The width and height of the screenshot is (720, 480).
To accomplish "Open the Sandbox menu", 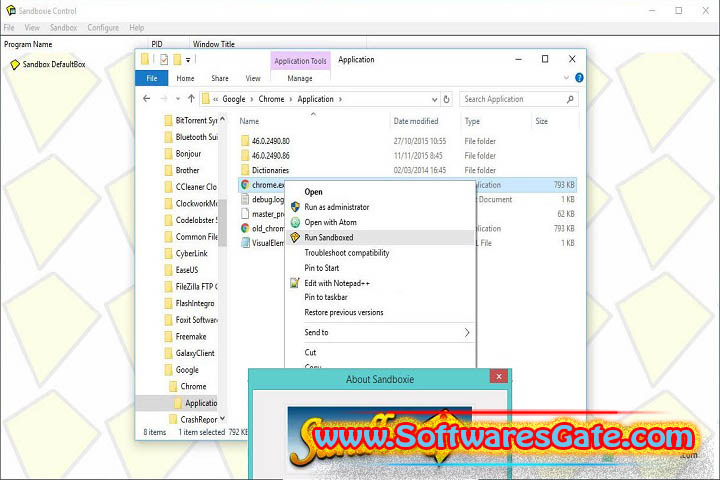I will click(63, 28).
